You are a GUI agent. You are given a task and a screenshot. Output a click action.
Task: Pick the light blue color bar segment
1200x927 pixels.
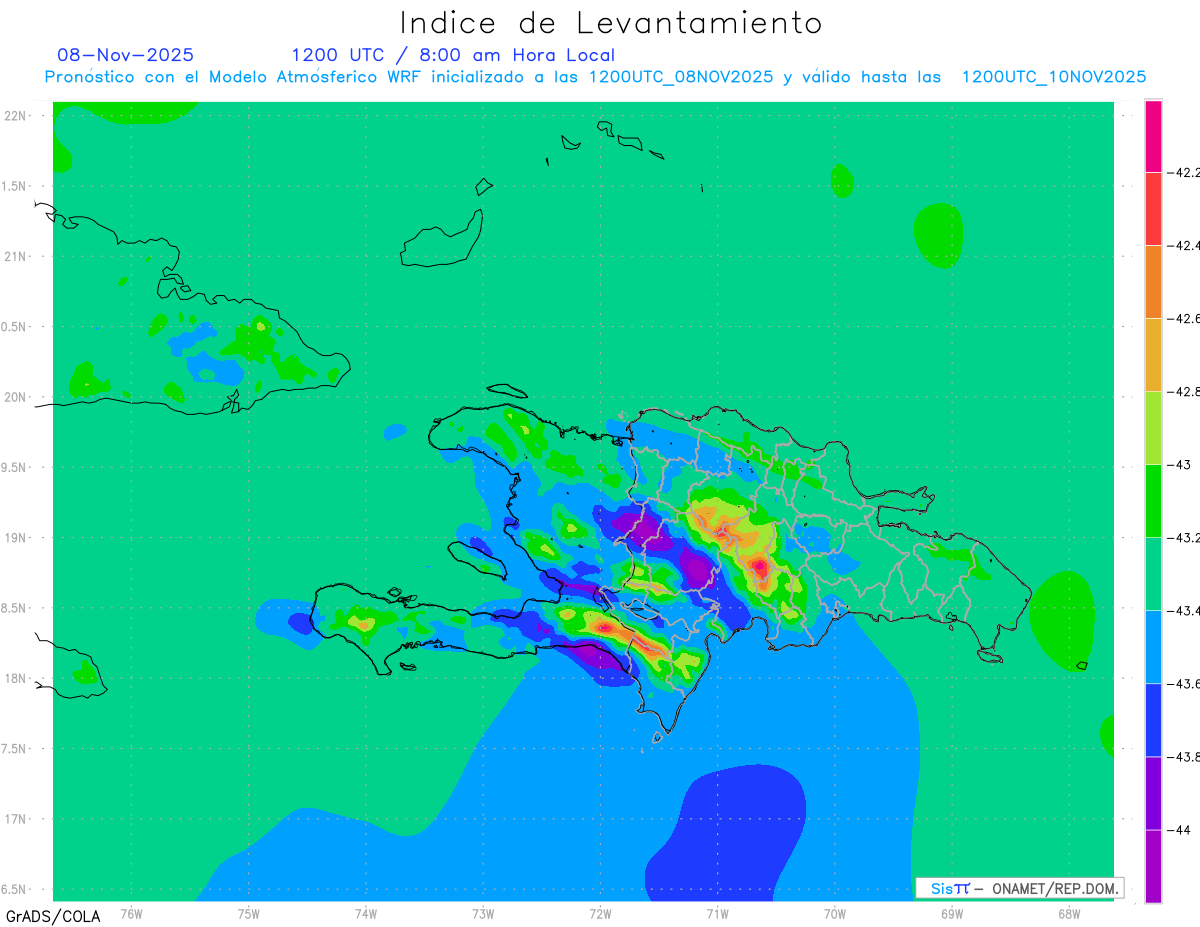1153,646
